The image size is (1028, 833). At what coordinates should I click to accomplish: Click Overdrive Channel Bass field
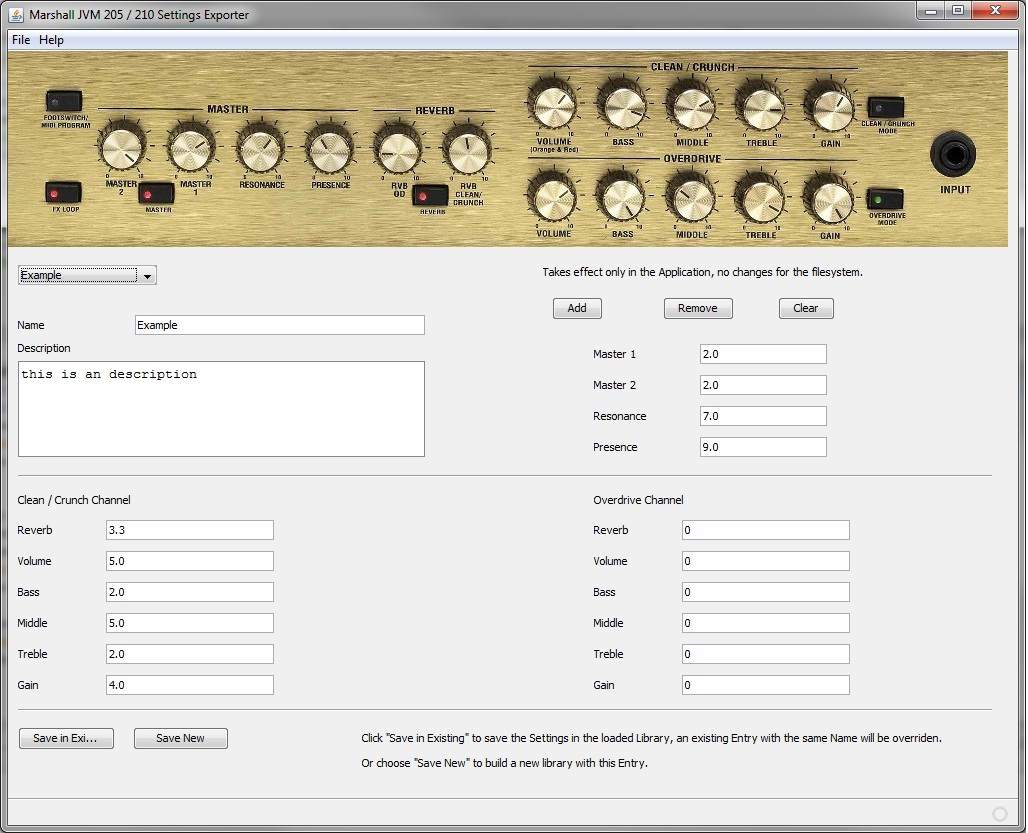tap(766, 592)
